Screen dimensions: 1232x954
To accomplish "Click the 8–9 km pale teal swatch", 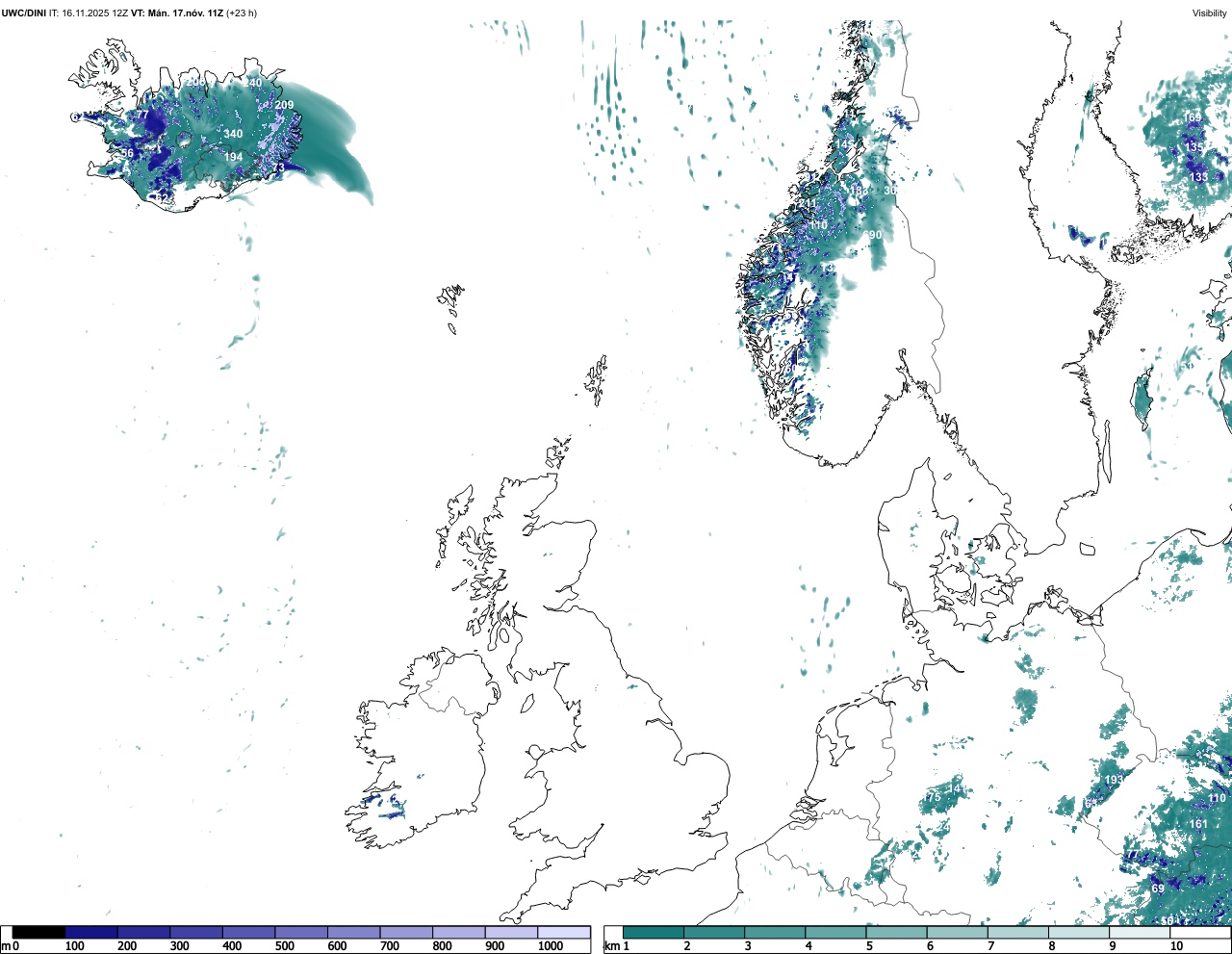I will [x=1079, y=933].
